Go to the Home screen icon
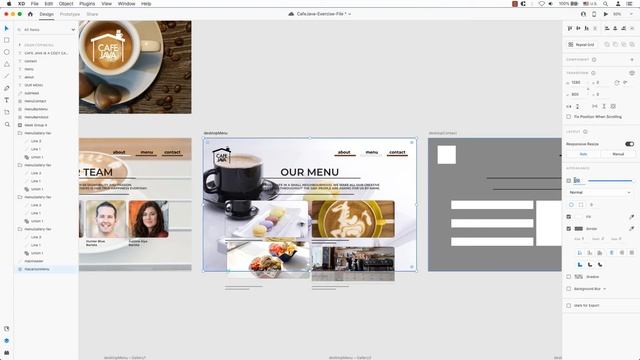The height and width of the screenshot is (360, 640). tap(30, 14)
